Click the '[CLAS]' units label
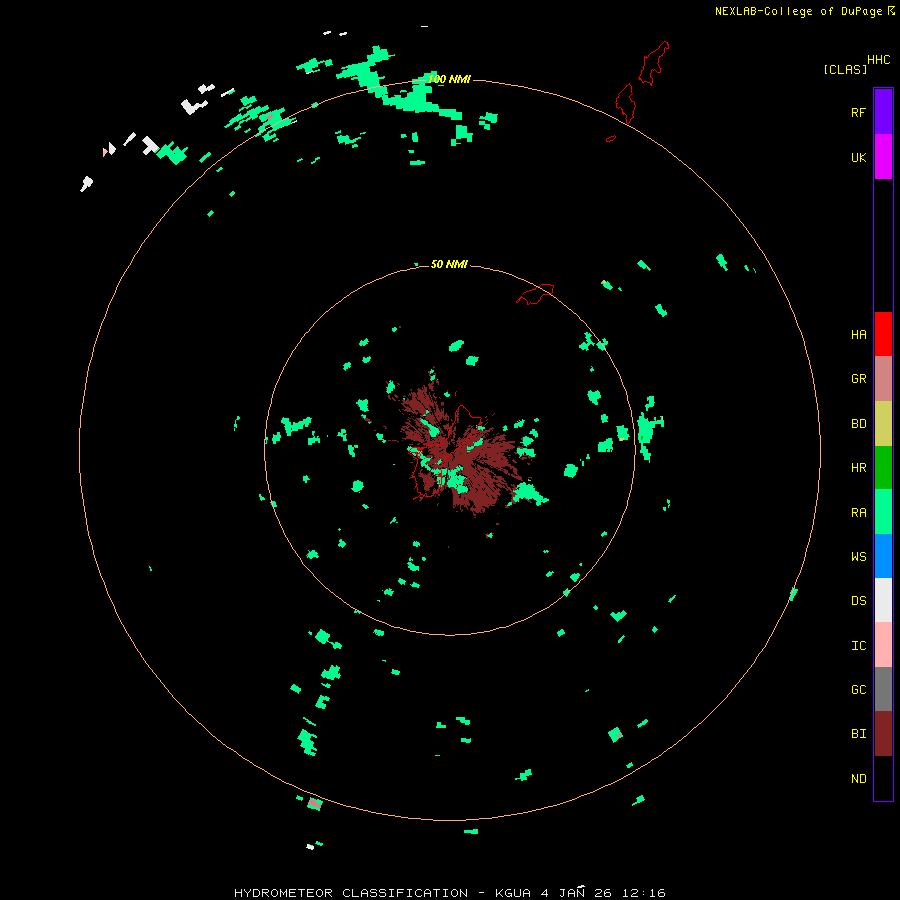 pyautogui.click(x=845, y=69)
